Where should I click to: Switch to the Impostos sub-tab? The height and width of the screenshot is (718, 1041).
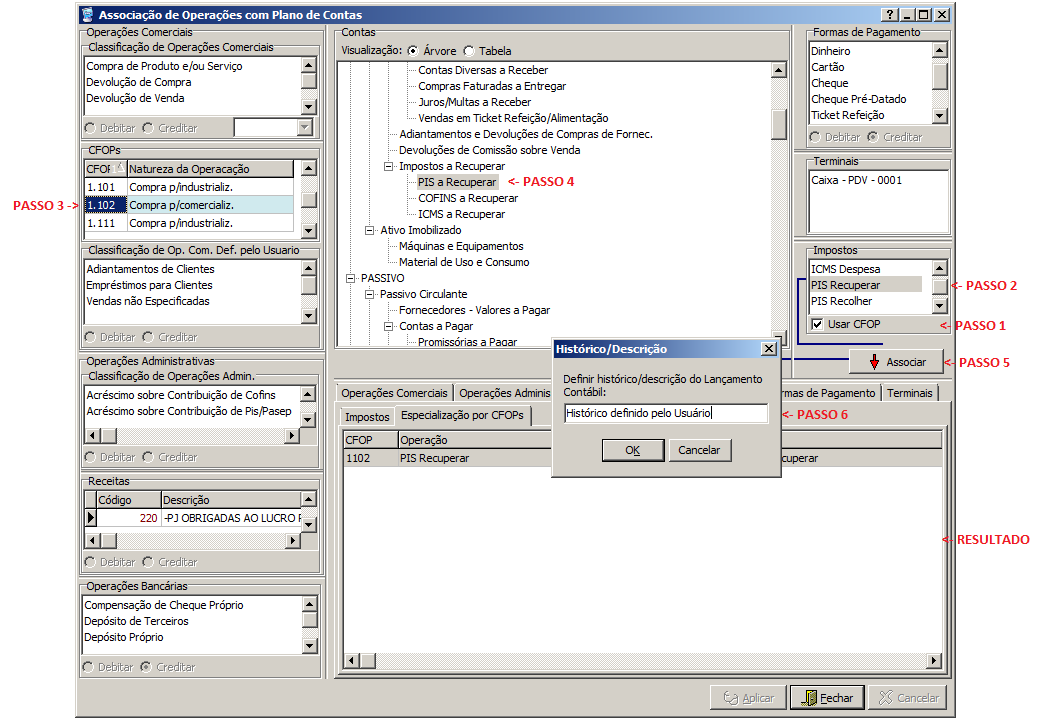[366, 416]
